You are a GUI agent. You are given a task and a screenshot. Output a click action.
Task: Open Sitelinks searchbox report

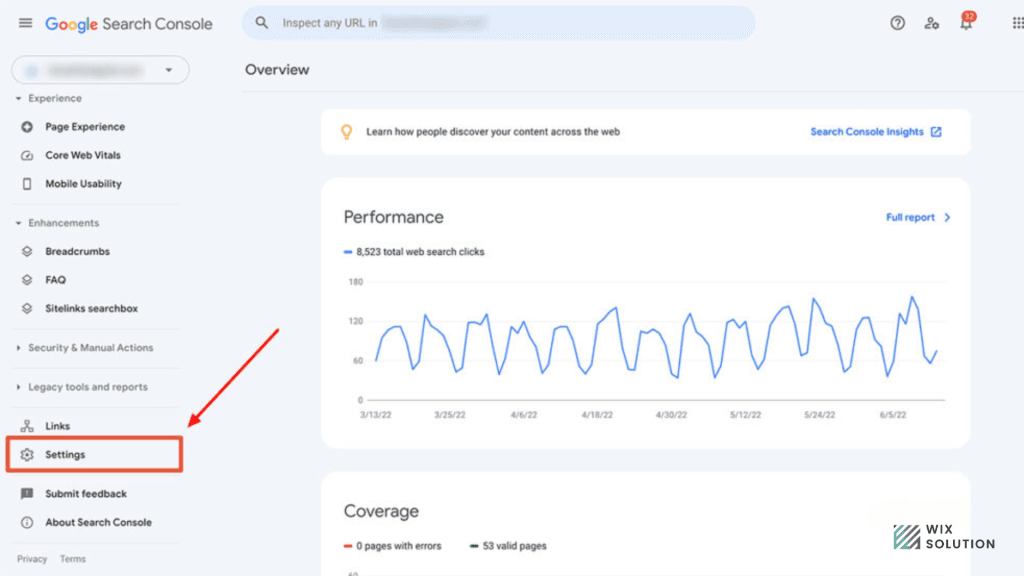click(x=91, y=308)
